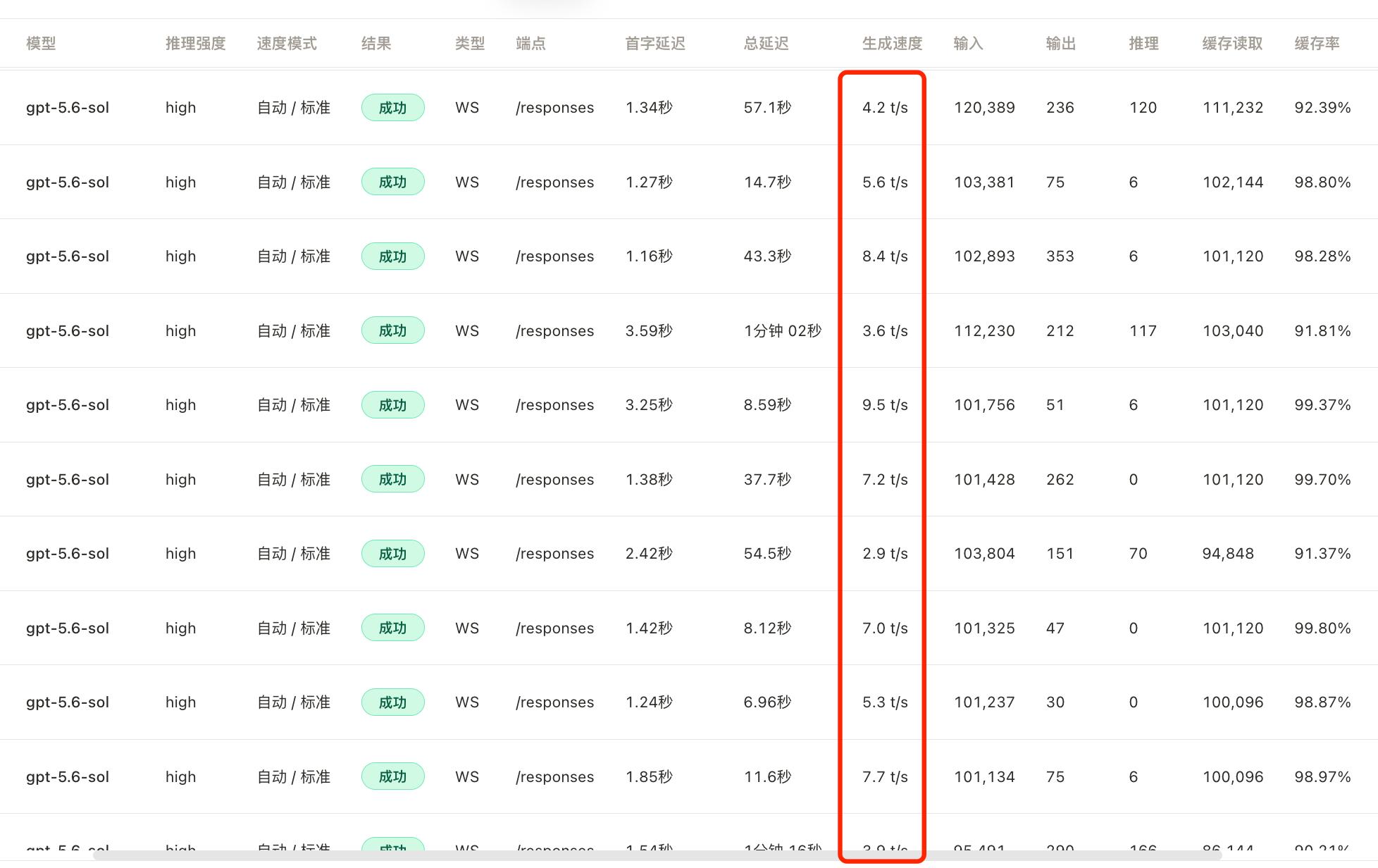Click /responses endpoint in the 9.5 t/s row

(555, 405)
